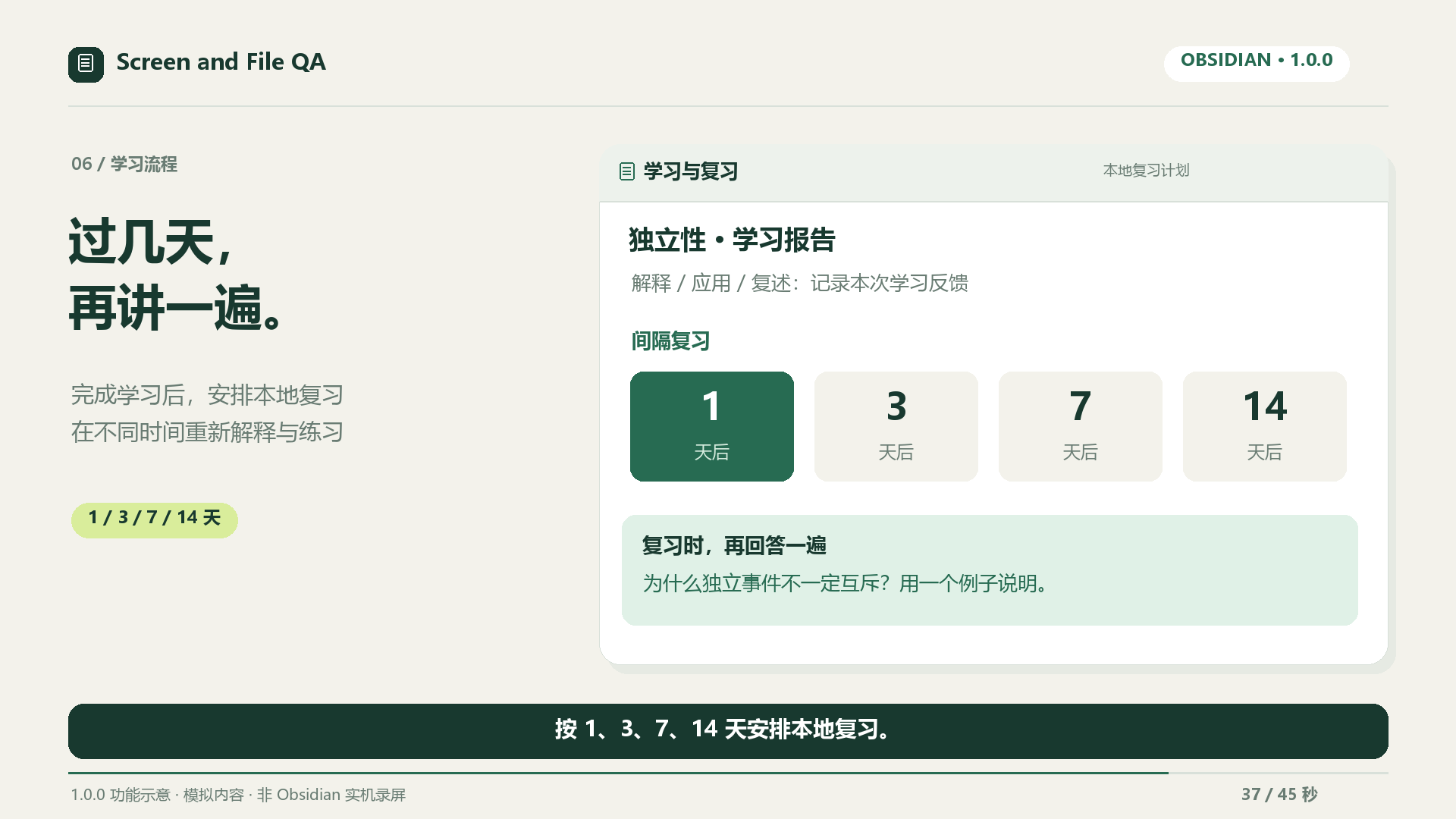The image size is (1456, 819).
Task: Click the 37 / 45 秒 time counter
Action: click(x=1279, y=794)
